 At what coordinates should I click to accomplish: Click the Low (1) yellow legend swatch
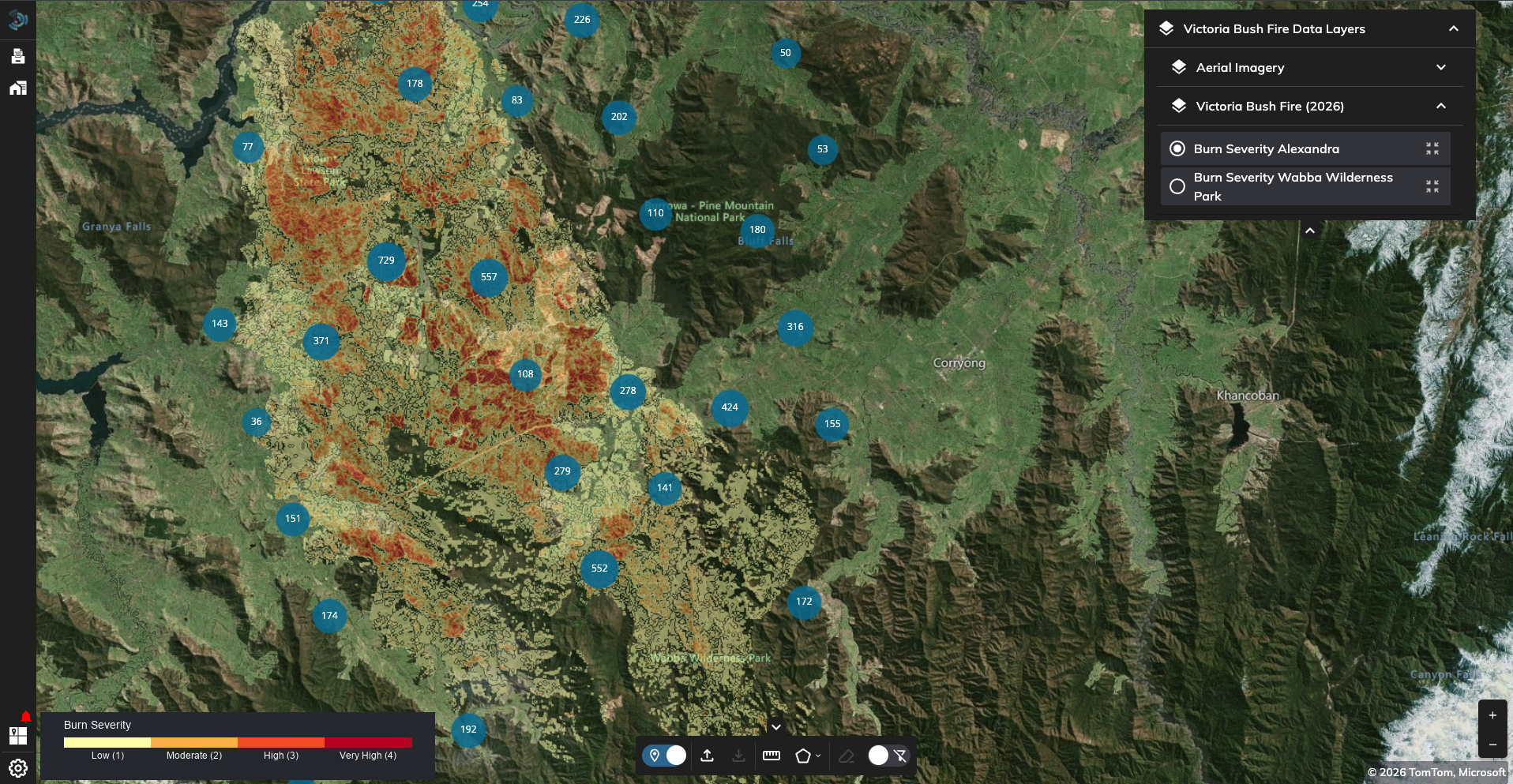pyautogui.click(x=107, y=743)
